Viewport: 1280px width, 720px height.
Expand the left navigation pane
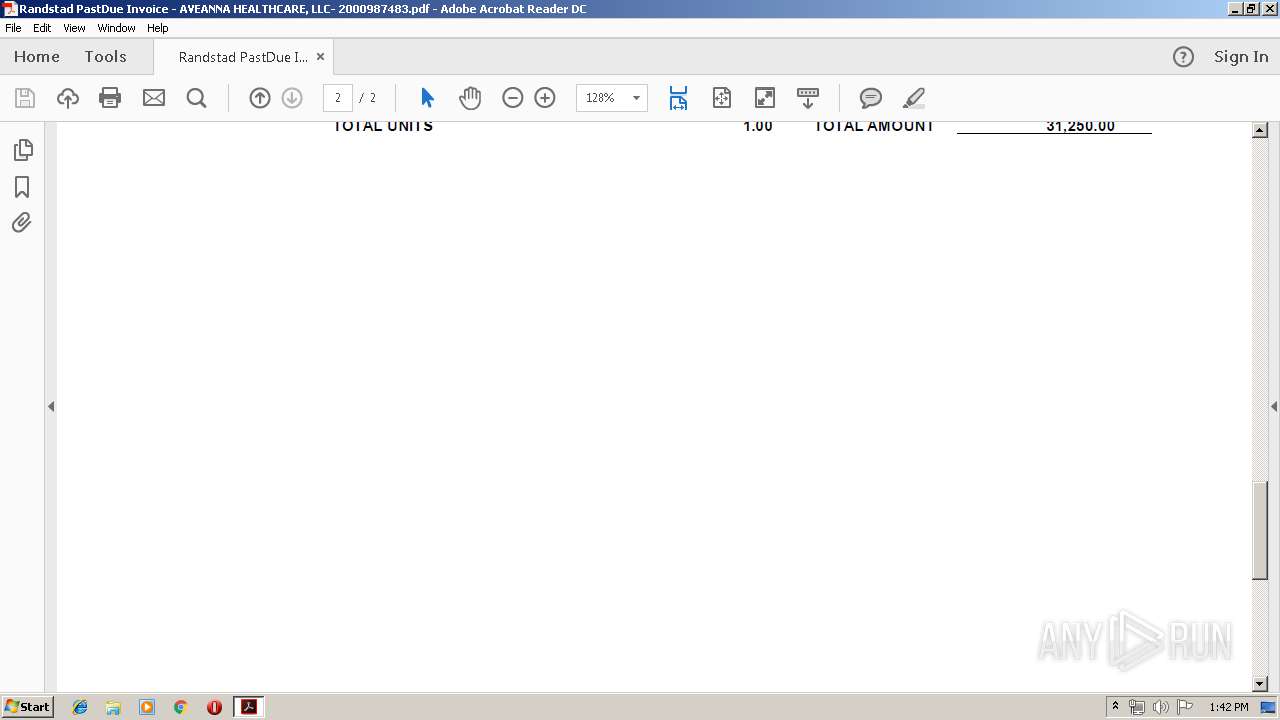[x=51, y=406]
